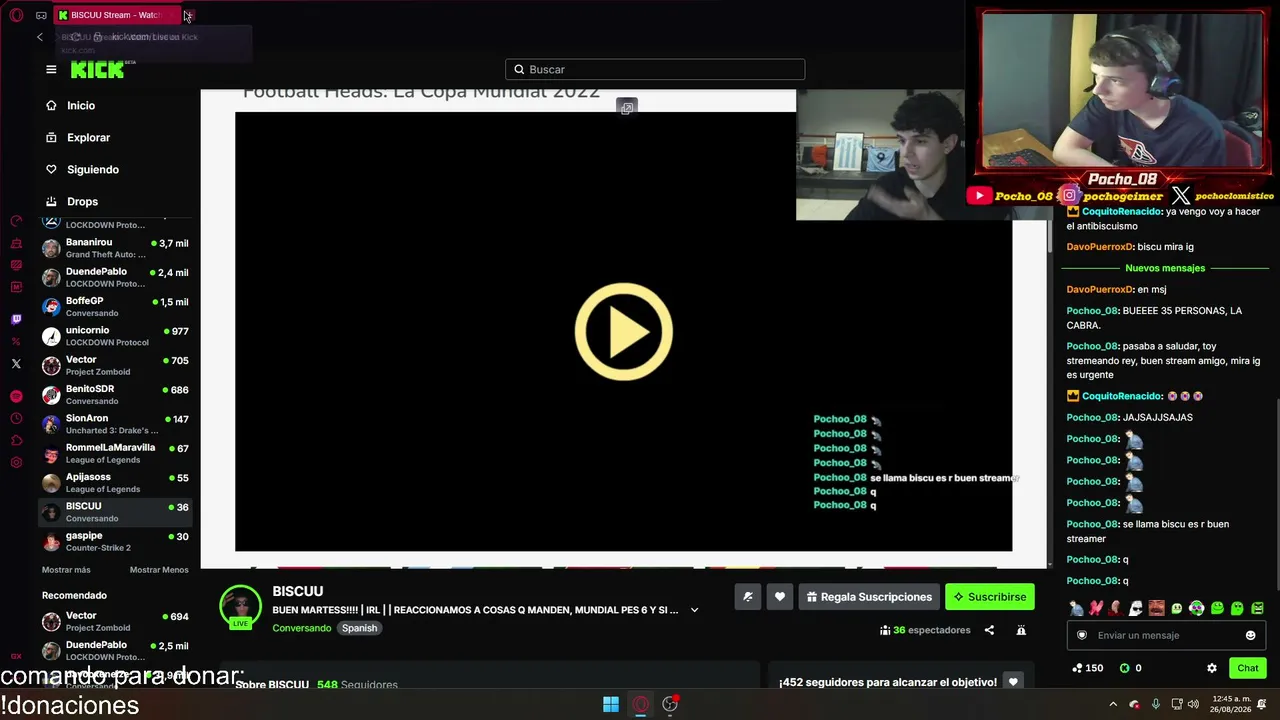Click the Regala Suscripciones button
This screenshot has height=720, width=1280.
tap(869, 597)
